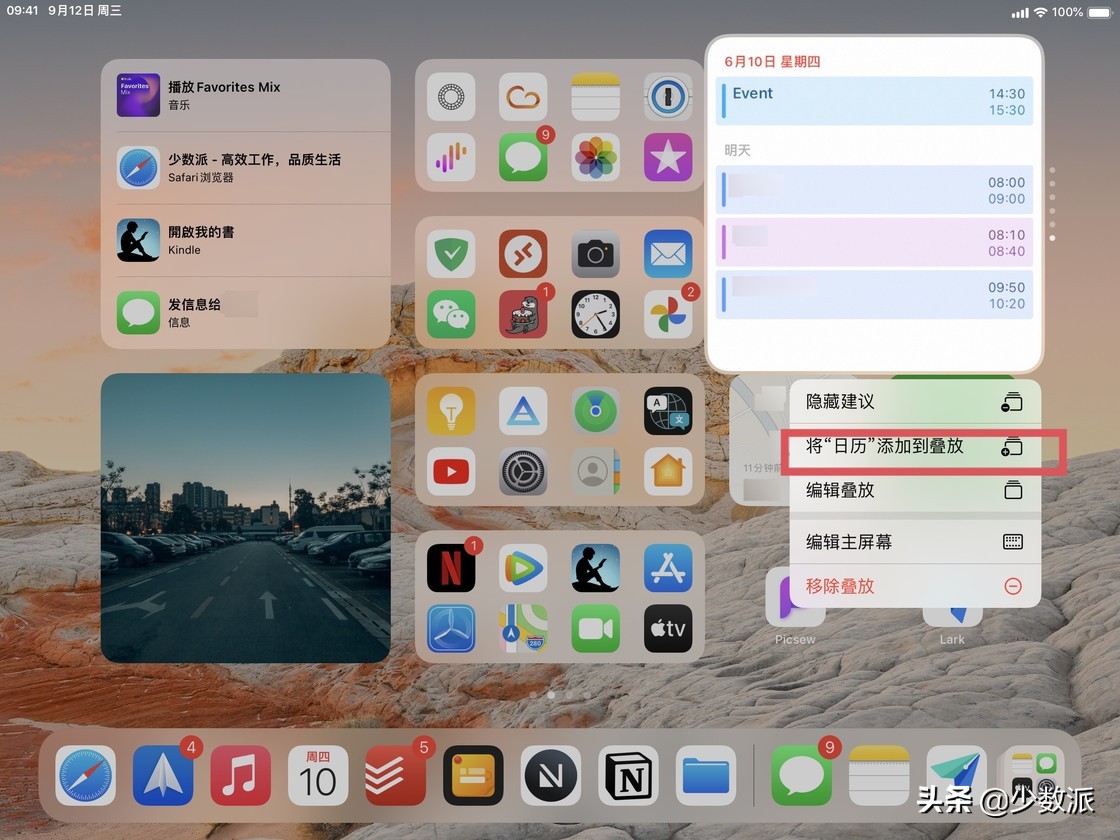
Task: Open the App Store icon
Action: point(668,568)
